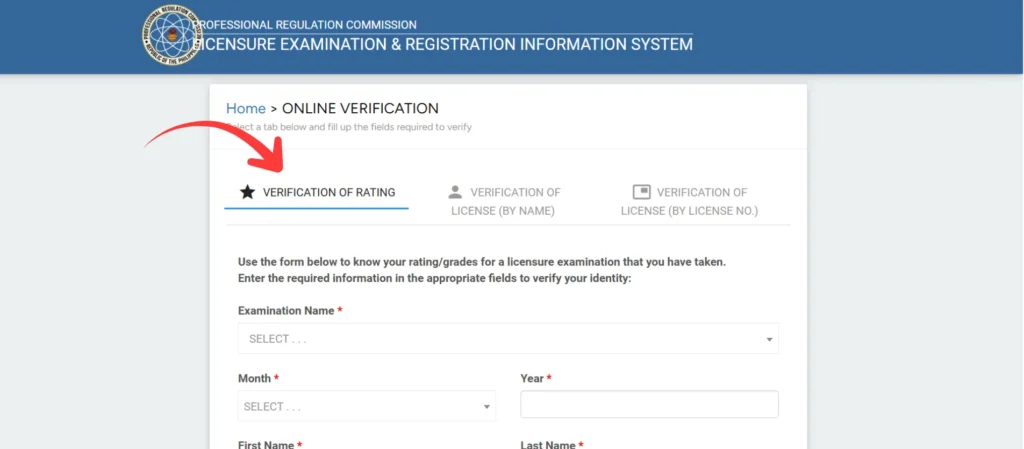1024x449 pixels.
Task: Click the 'LICENSURE EXAMINATION & REGISTRATION INFORMATION SYSTEM' header title
Action: point(445,44)
